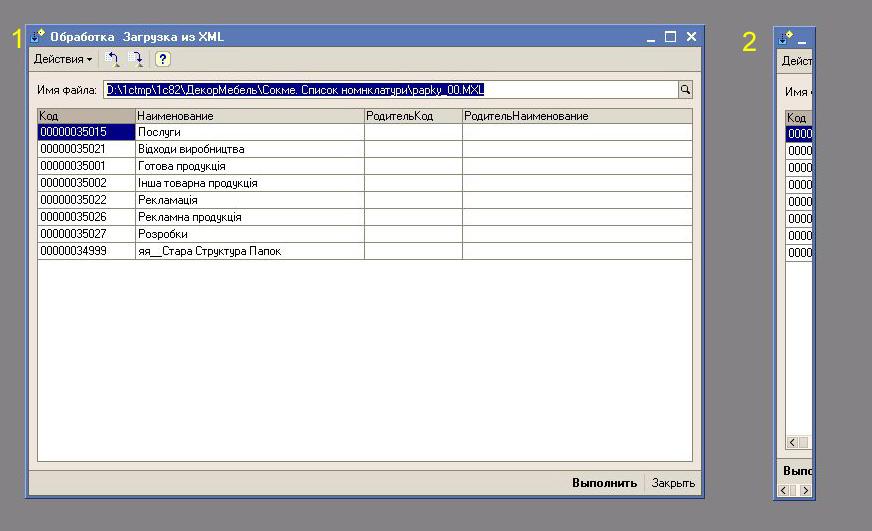Click the left scroll arrow at window 2 bottom

click(784, 490)
